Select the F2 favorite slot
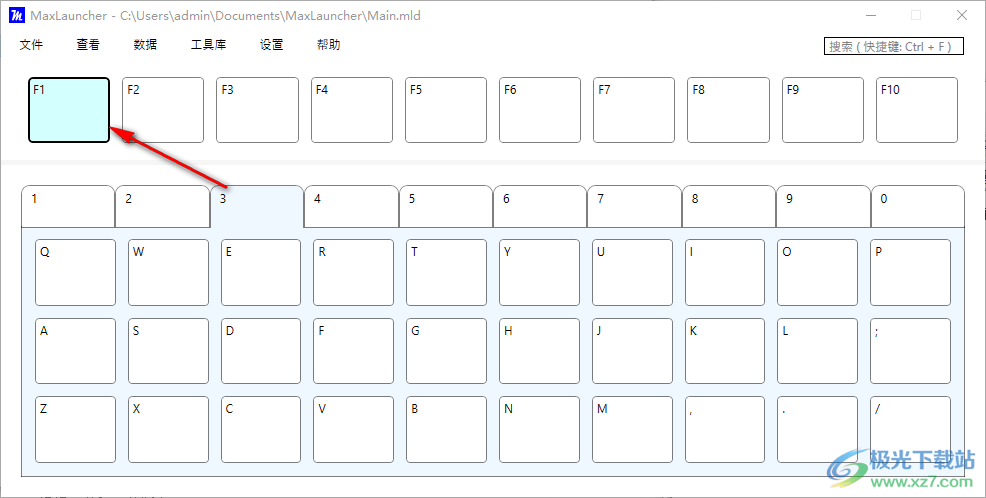The image size is (986, 498). pyautogui.click(x=163, y=110)
